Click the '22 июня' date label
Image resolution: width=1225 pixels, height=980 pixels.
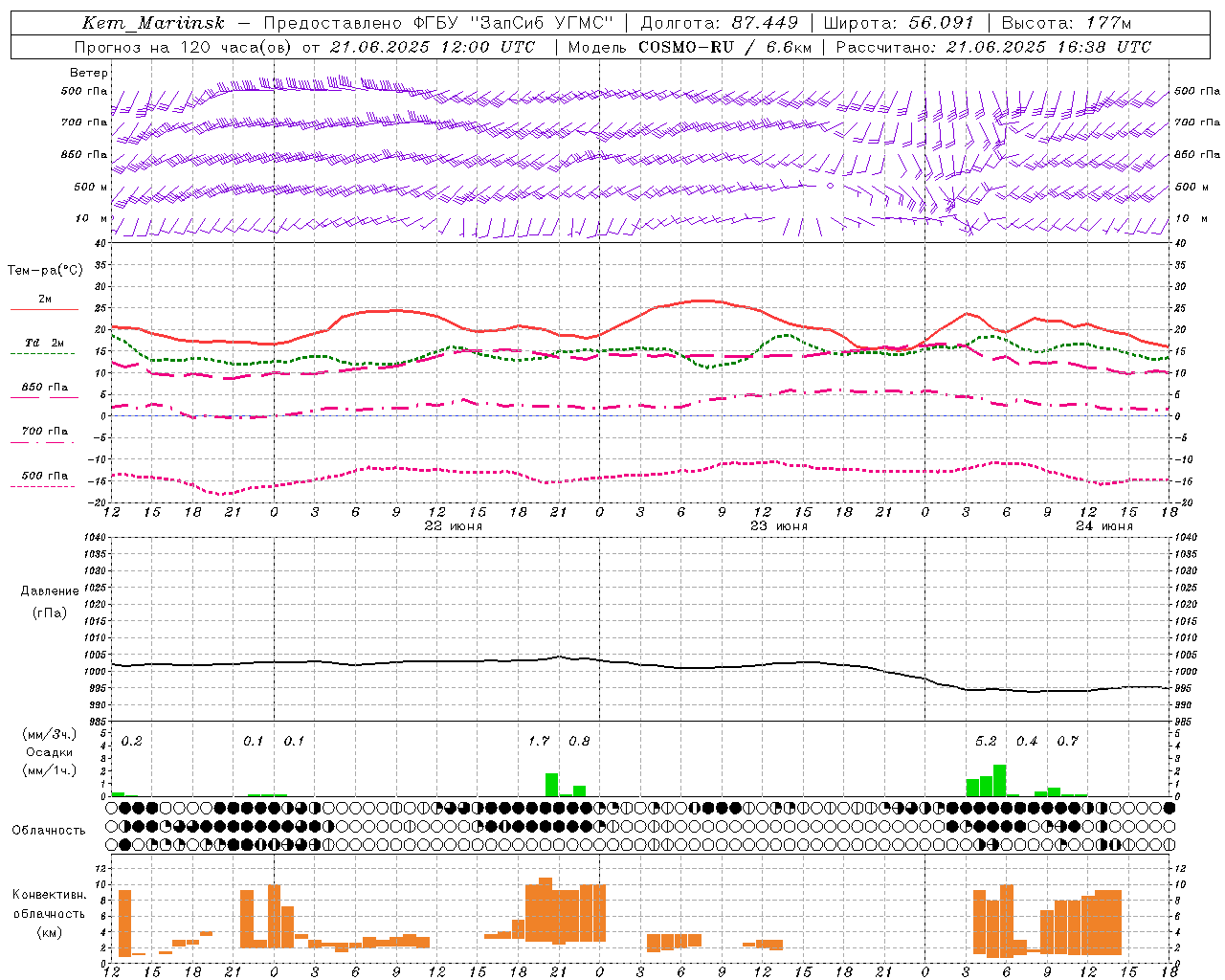[x=454, y=526]
